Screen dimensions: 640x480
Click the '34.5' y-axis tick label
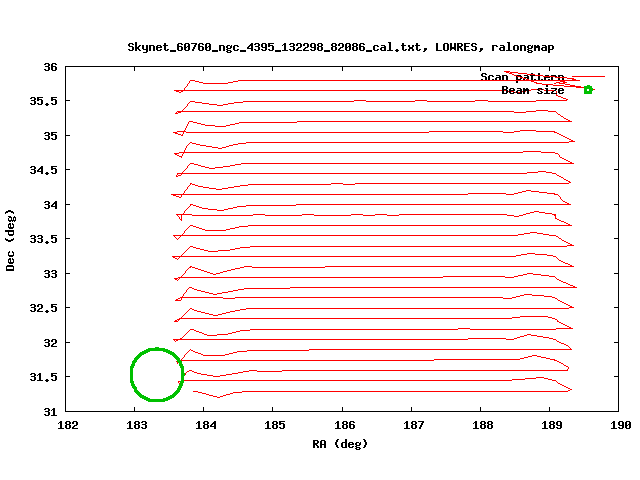click(x=43, y=170)
